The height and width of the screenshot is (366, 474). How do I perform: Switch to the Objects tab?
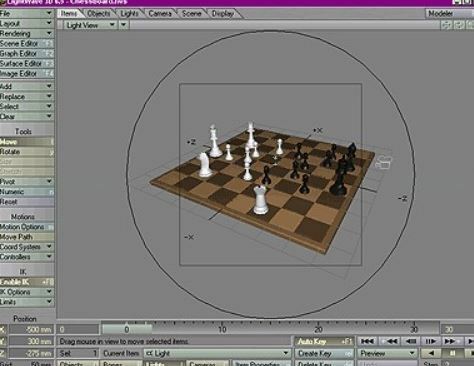(x=99, y=14)
